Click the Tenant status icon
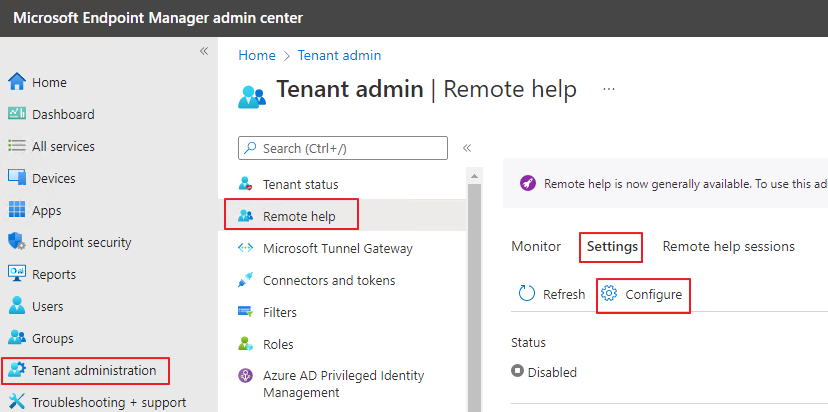Image resolution: width=828 pixels, height=412 pixels. pyautogui.click(x=246, y=184)
